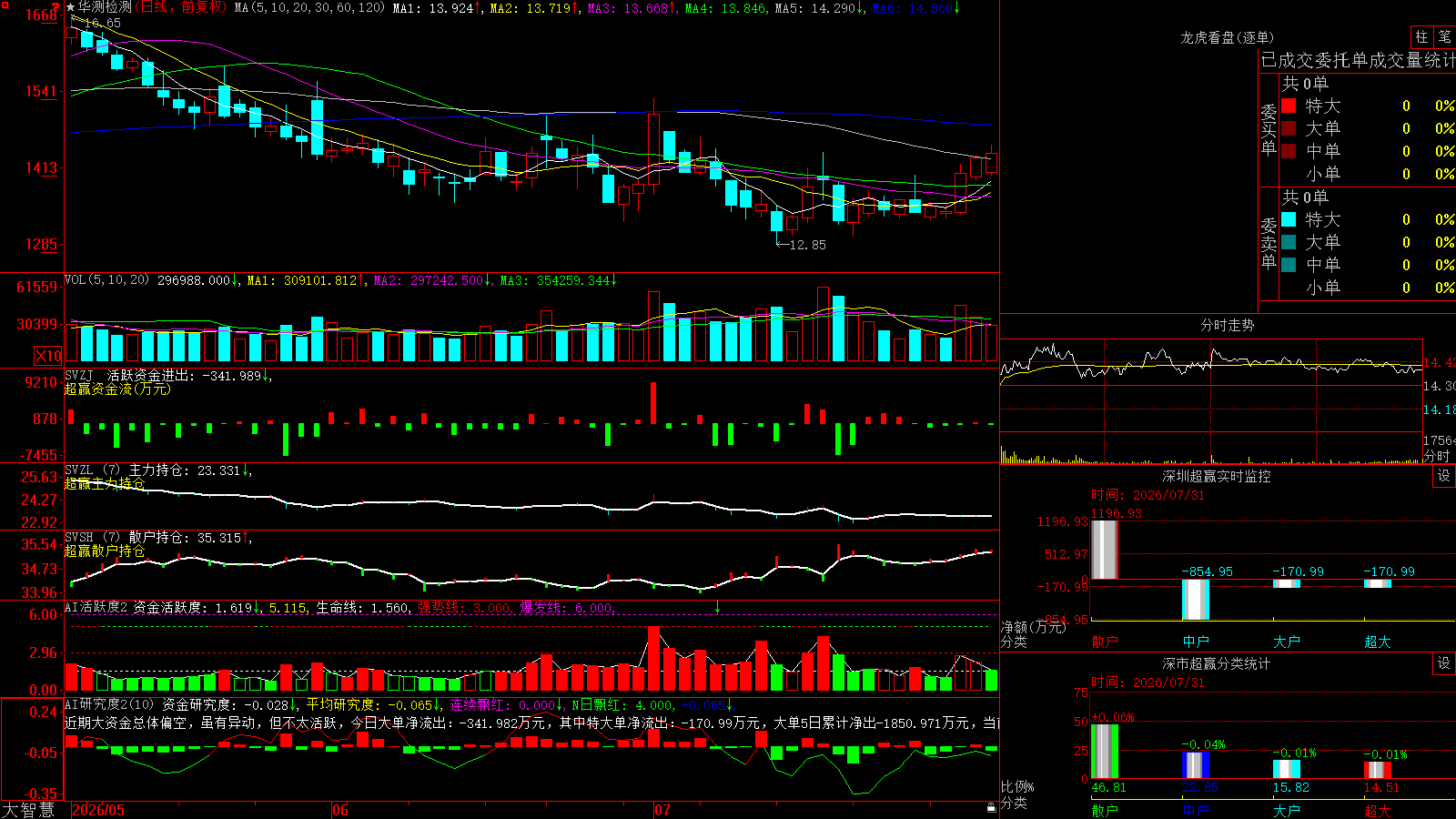
Task: Click the 委卖单 小单 row
Action: point(1369,287)
